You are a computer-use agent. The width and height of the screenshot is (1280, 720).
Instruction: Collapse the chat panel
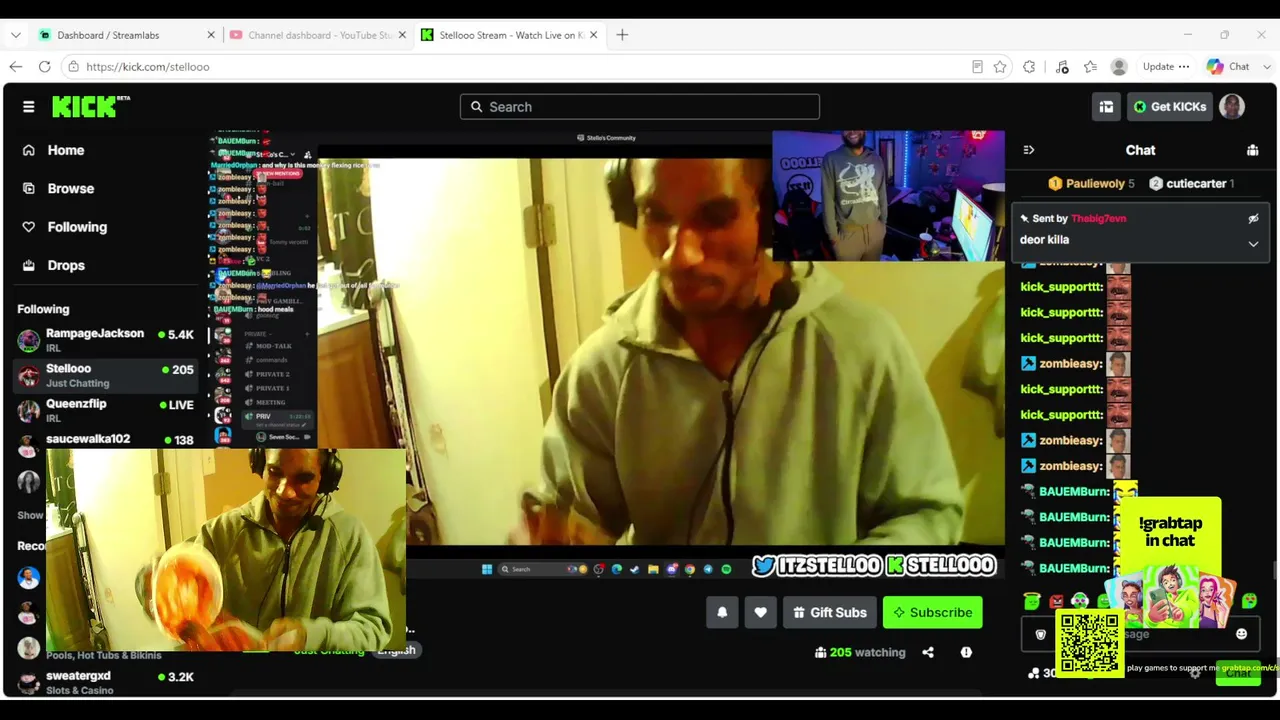pyautogui.click(x=1029, y=150)
